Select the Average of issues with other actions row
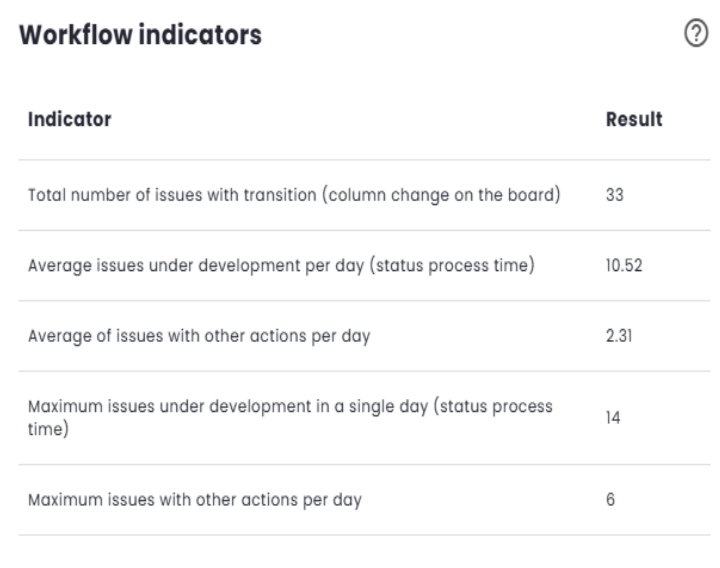This screenshot has height=568, width=720. (x=199, y=336)
